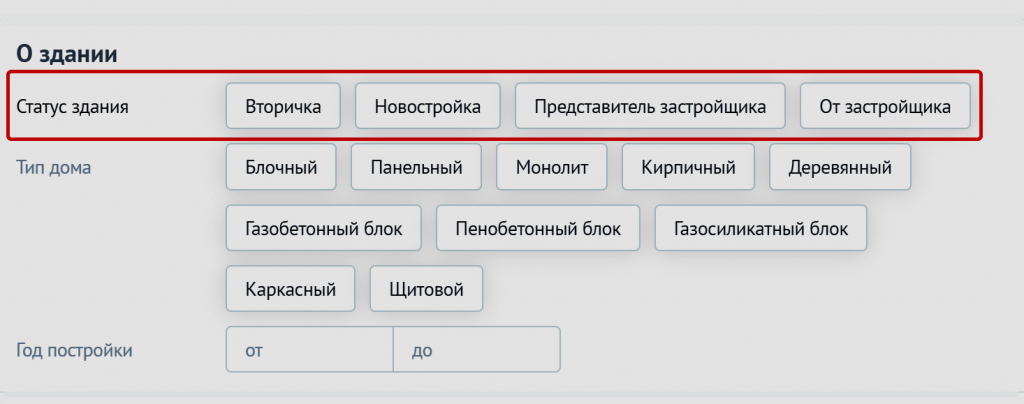Toggle Представитель застройщика option

tap(650, 106)
